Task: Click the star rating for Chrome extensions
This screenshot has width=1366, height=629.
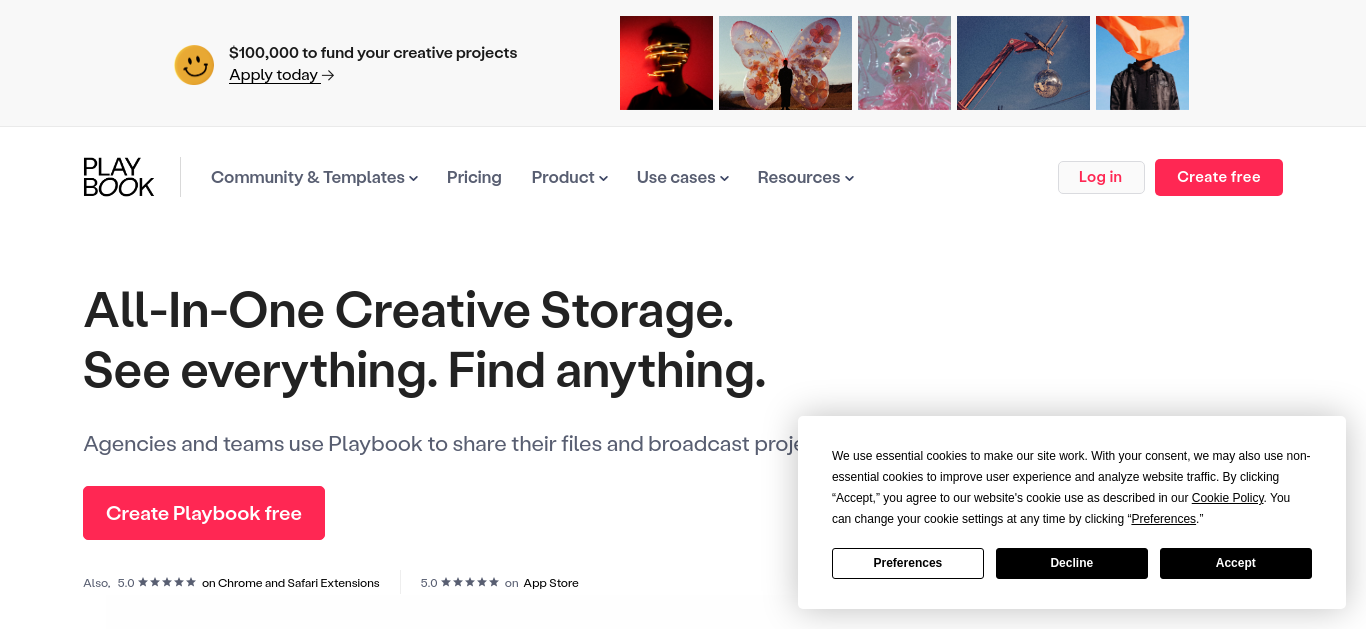Action: click(x=167, y=582)
